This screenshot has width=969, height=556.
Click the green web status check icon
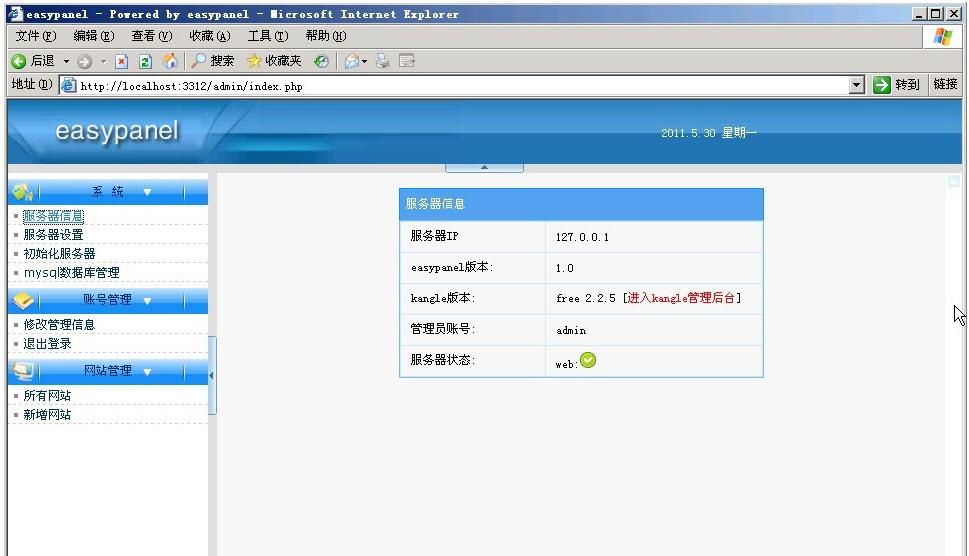[588, 360]
